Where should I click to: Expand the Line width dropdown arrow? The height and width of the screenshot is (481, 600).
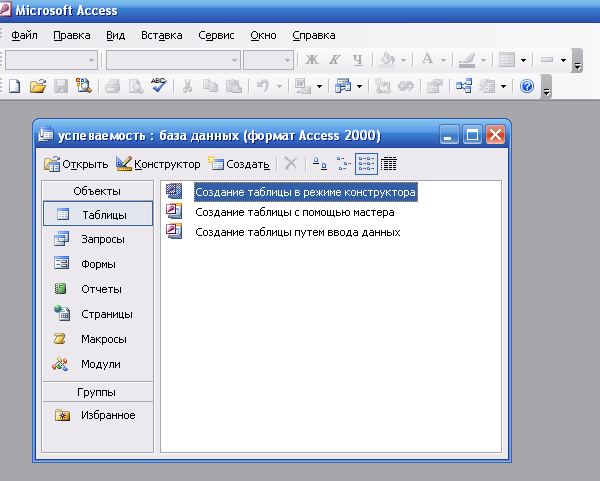[x=563, y=60]
